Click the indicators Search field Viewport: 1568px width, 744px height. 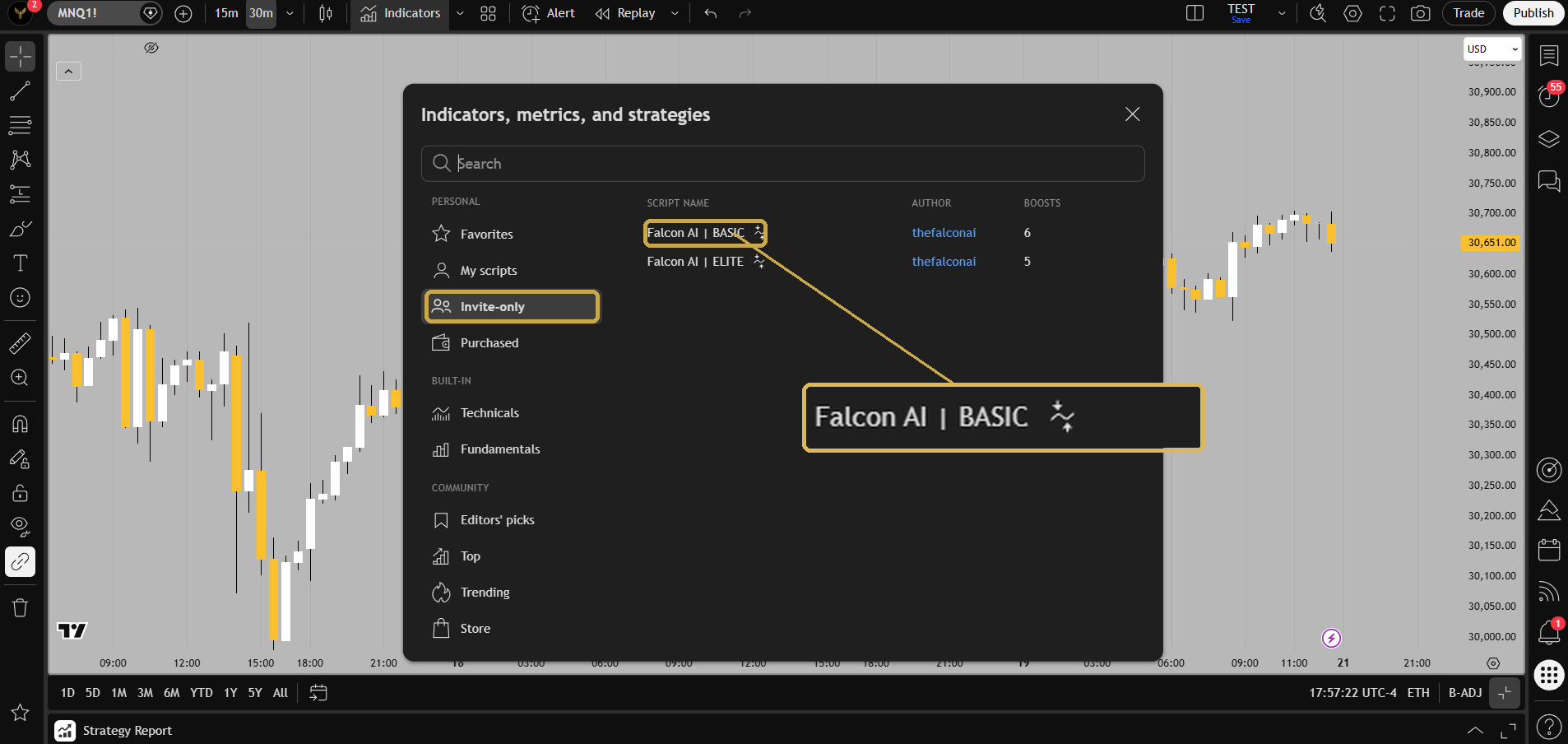[782, 163]
